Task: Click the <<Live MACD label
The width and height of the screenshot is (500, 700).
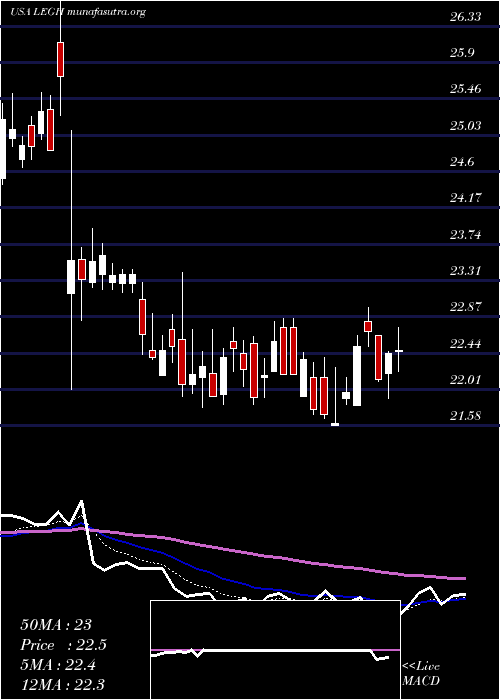Action: [421, 674]
